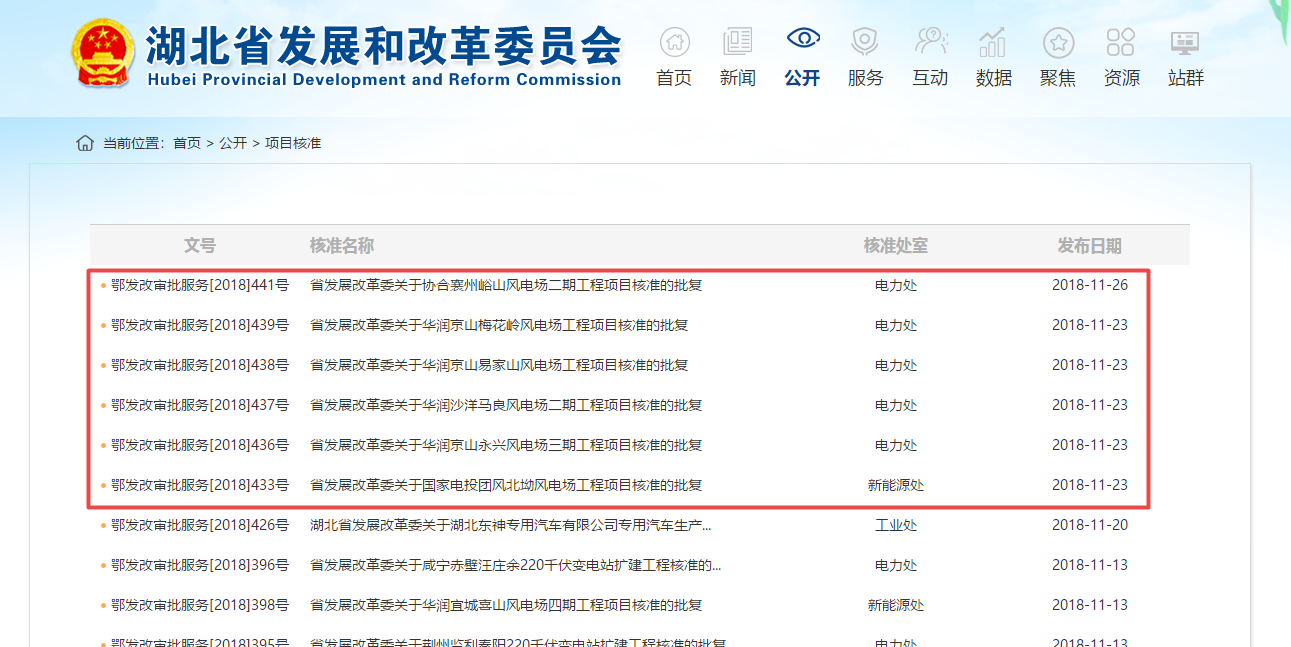
Task: Open the 资源 navigation label
Action: click(x=1121, y=78)
